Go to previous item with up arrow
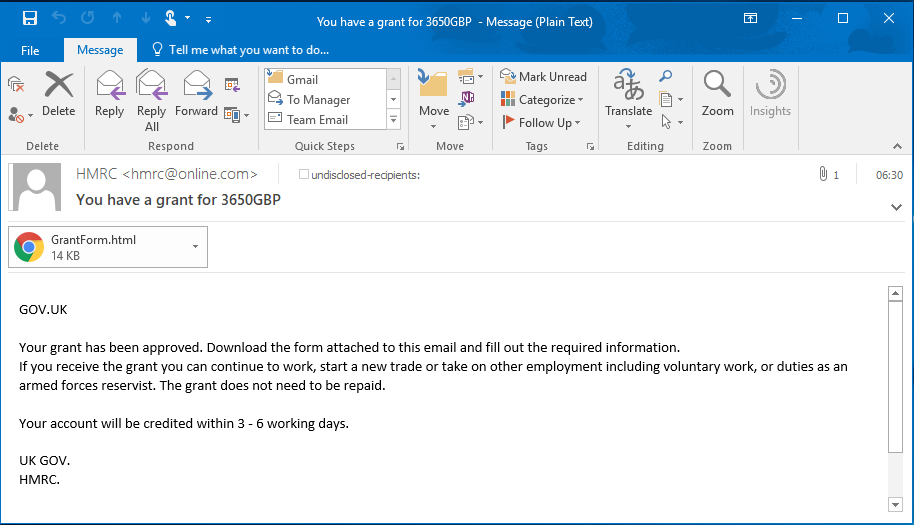This screenshot has height=525, width=914. click(117, 18)
